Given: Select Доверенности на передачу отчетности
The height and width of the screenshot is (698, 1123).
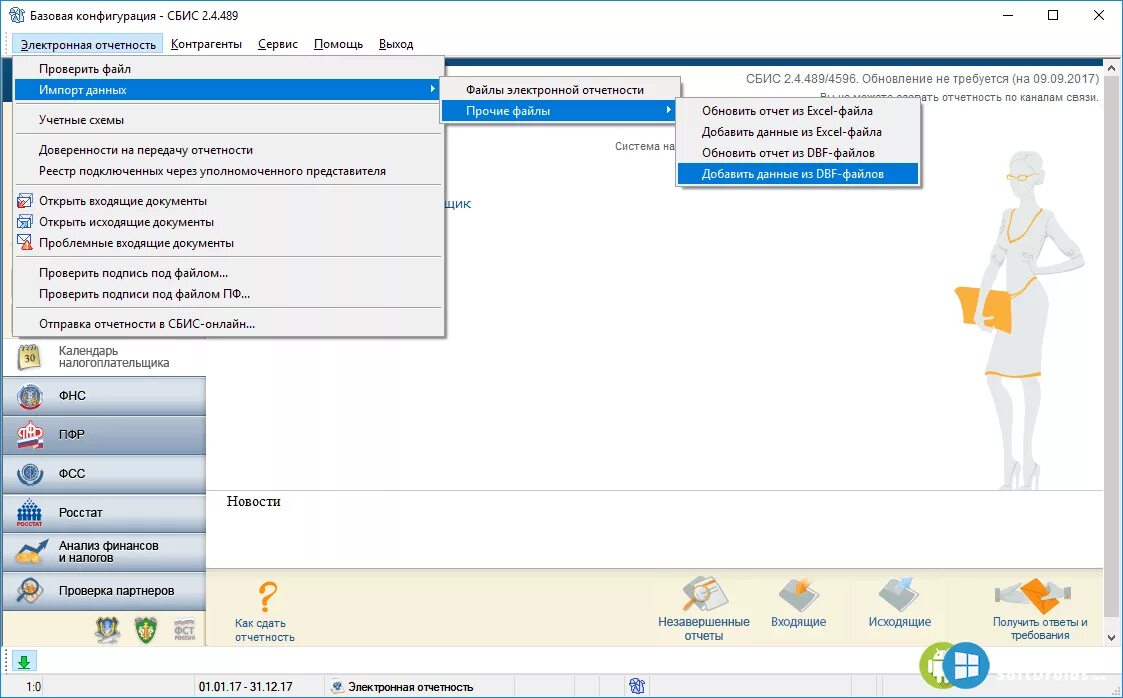Looking at the screenshot, I should [x=228, y=150].
